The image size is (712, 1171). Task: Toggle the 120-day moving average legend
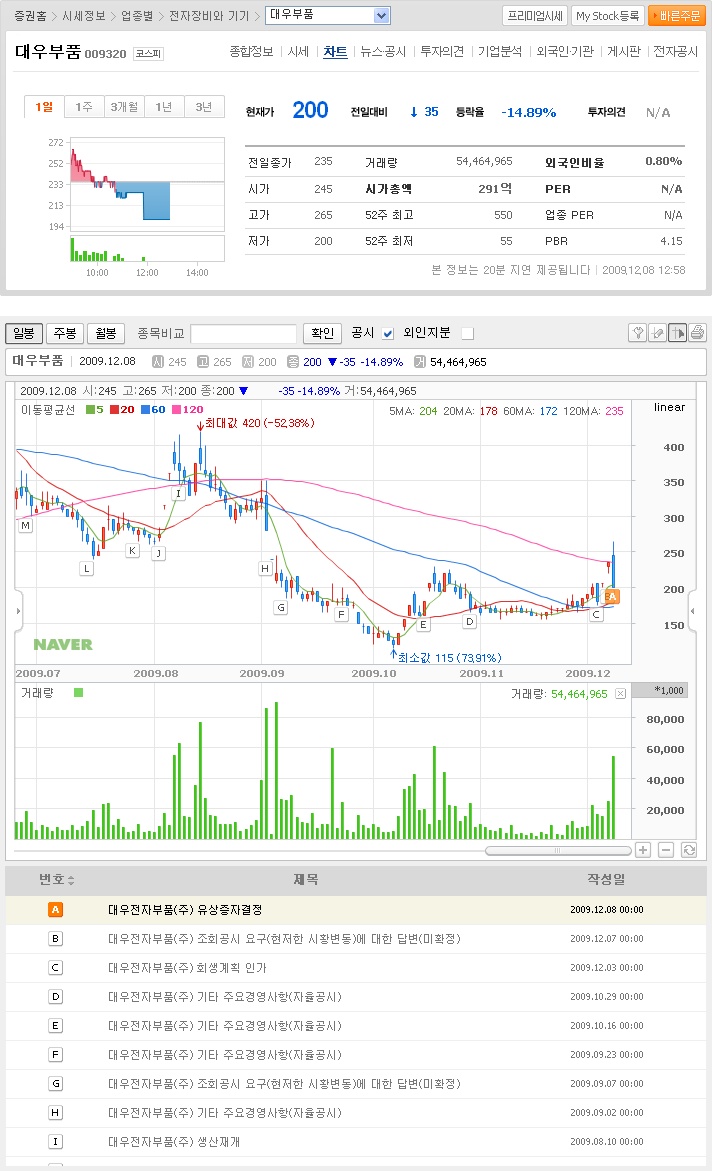point(188,409)
